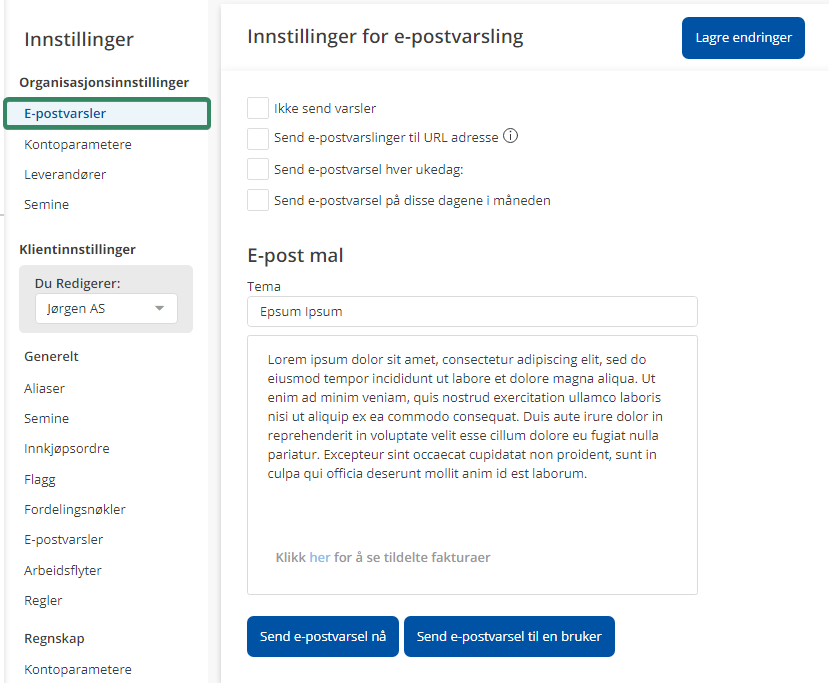Screen dimensions: 829x683
Task: Open Kontoparametere under Organisasjonsinnstillinger
Action: pos(78,144)
